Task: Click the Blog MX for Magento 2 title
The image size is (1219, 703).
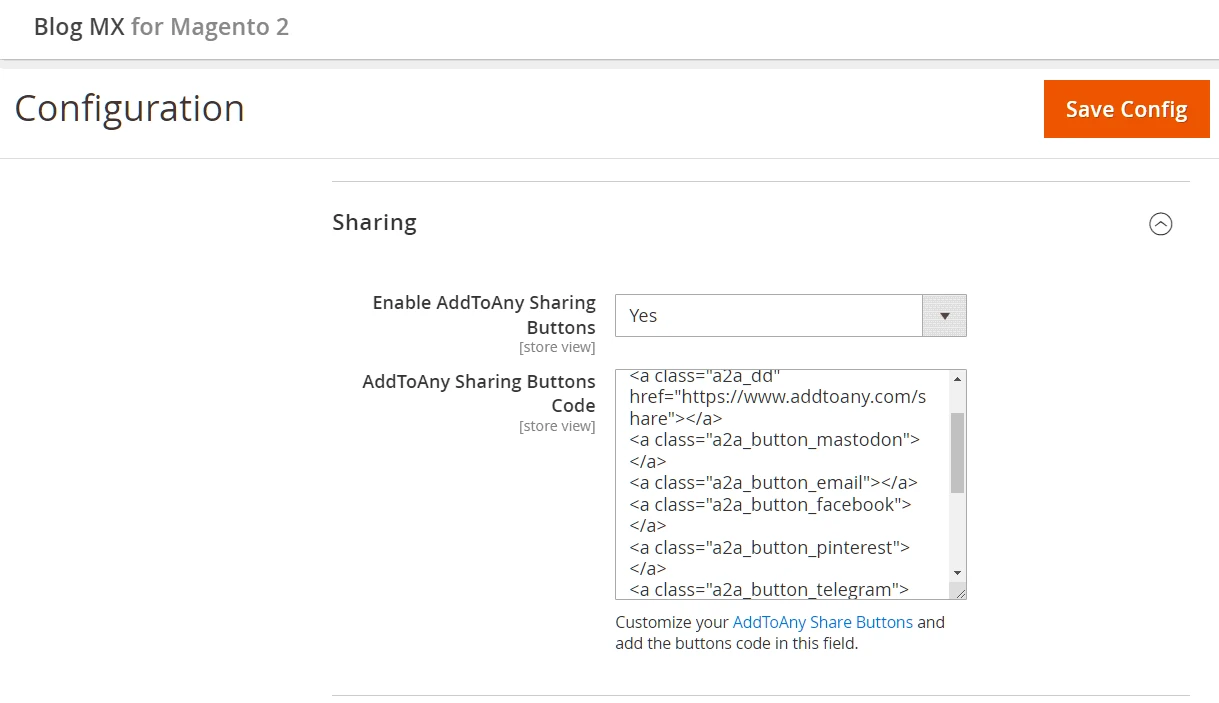Action: pos(161,27)
